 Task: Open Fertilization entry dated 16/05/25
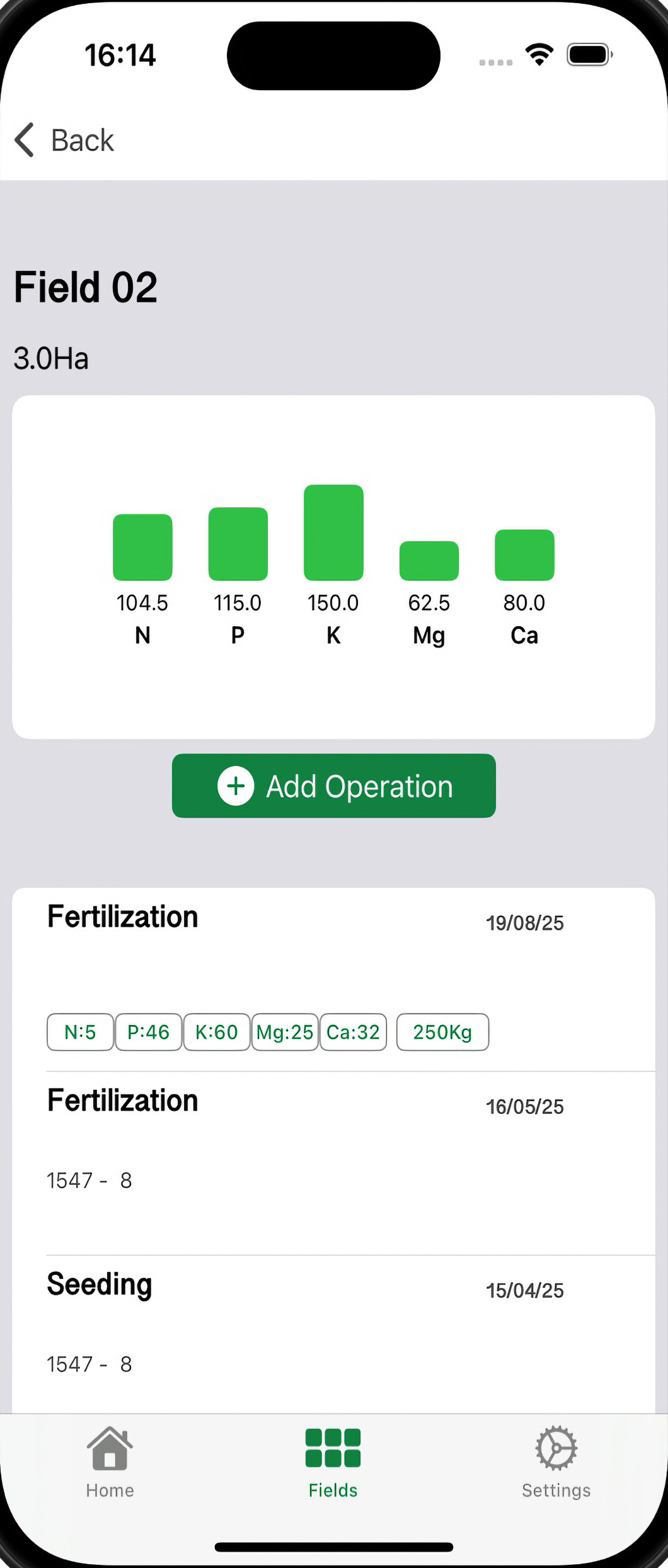(123, 1101)
